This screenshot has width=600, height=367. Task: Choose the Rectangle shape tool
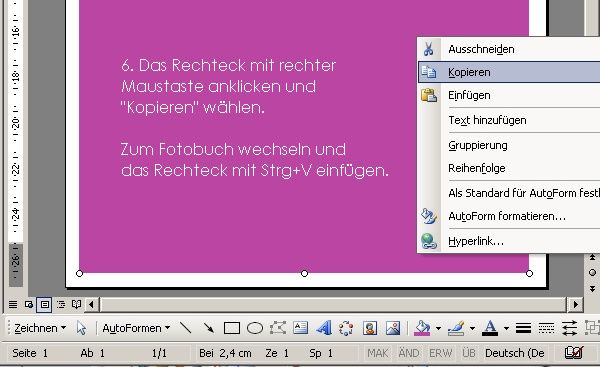(232, 328)
